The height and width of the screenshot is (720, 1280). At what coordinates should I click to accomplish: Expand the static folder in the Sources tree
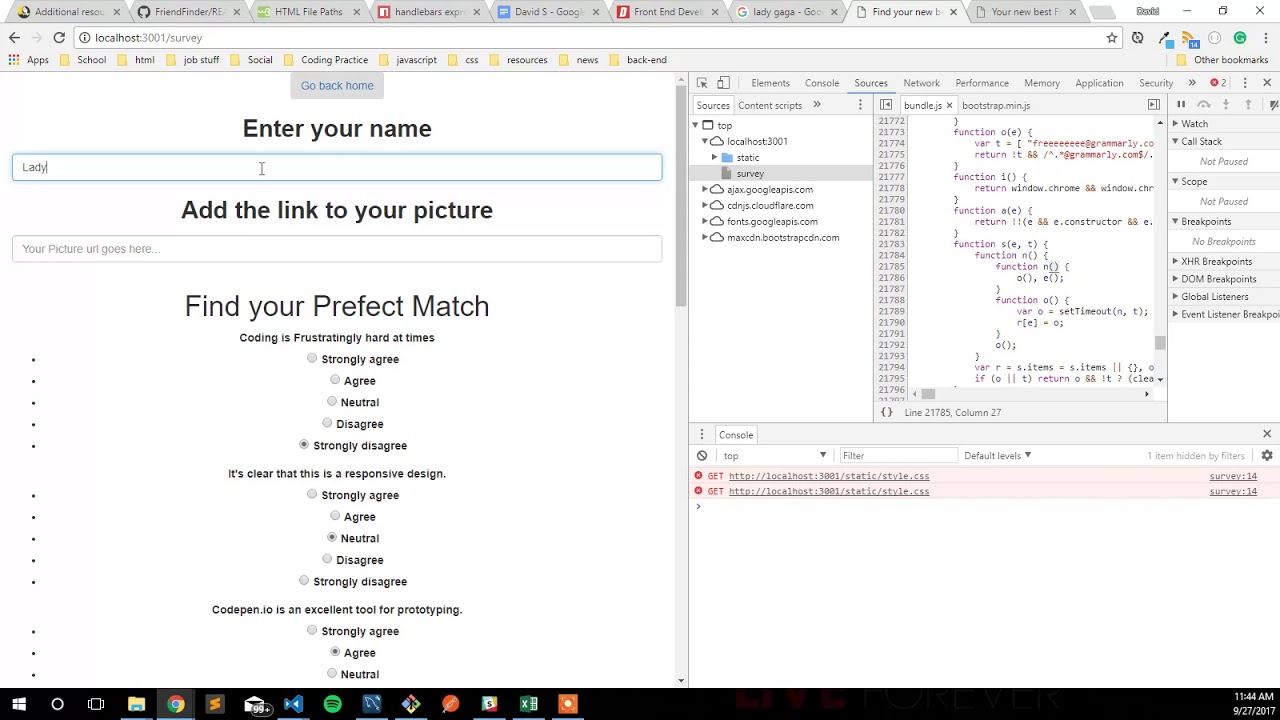(x=714, y=157)
